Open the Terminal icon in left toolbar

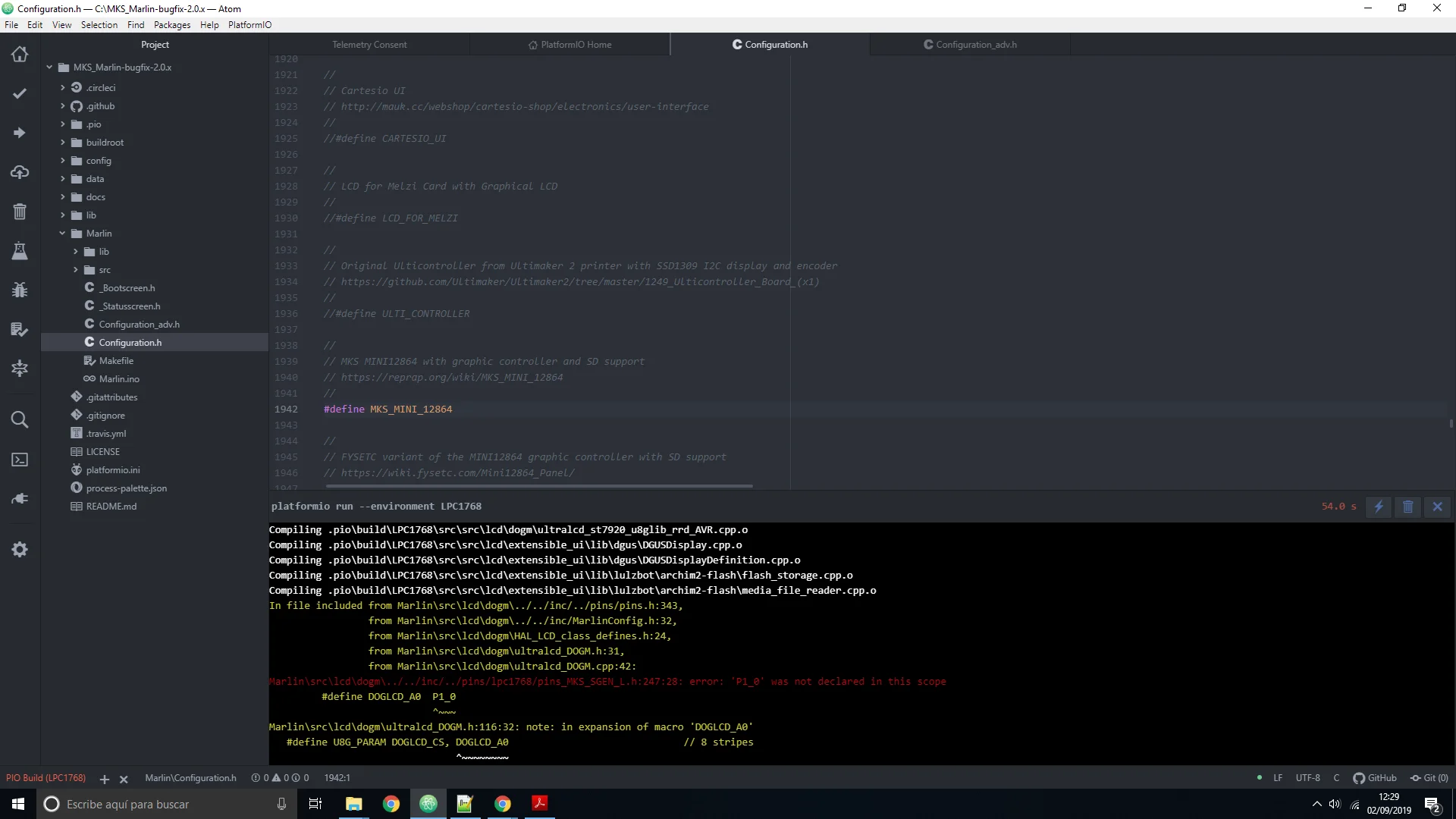(x=20, y=460)
